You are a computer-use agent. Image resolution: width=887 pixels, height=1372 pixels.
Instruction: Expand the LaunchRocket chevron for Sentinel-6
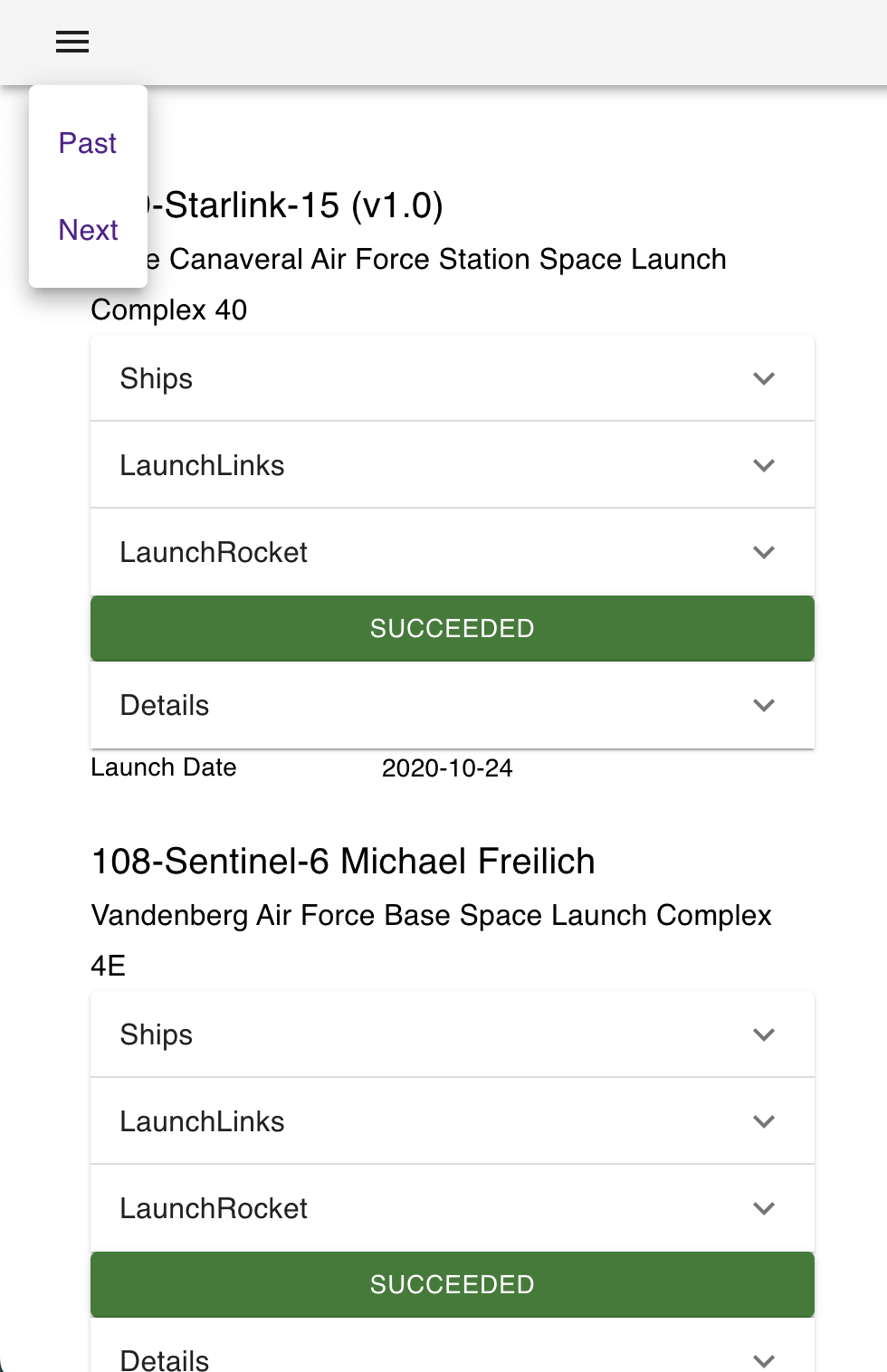763,1207
